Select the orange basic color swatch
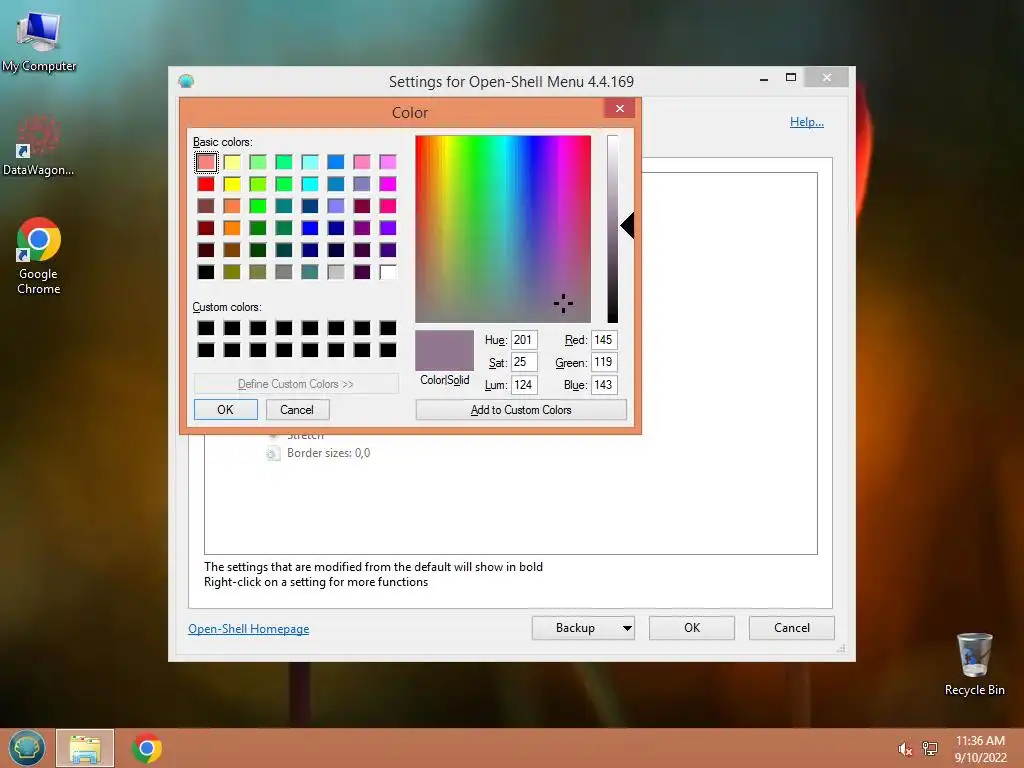Screen dimensions: 1024x768 232,228
